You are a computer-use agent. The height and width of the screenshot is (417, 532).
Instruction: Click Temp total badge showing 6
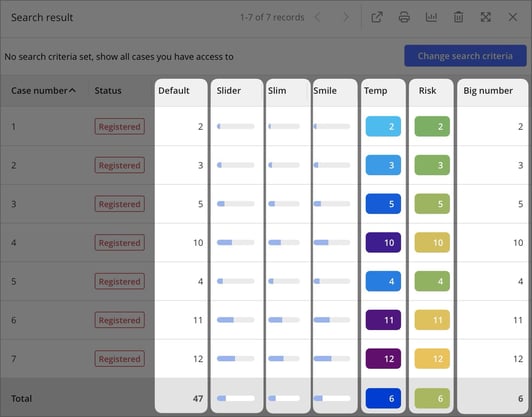pos(383,398)
